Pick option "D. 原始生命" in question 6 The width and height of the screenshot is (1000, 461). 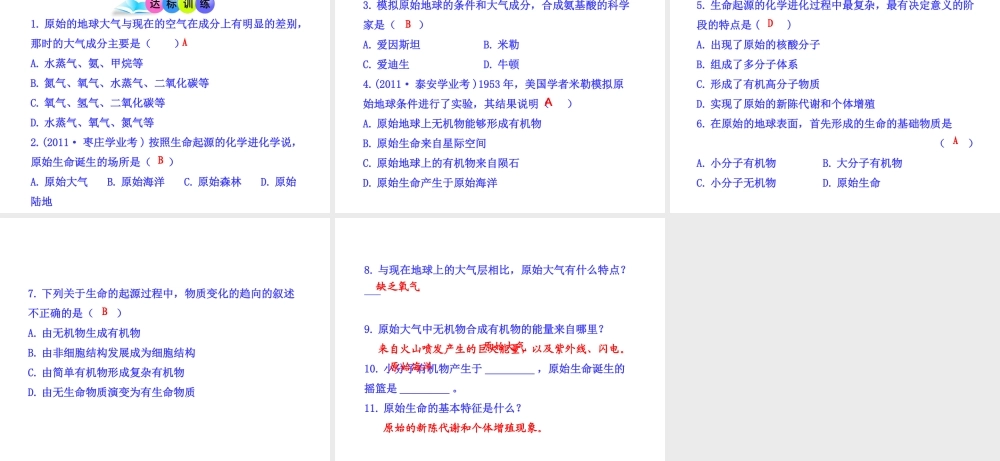pos(851,183)
